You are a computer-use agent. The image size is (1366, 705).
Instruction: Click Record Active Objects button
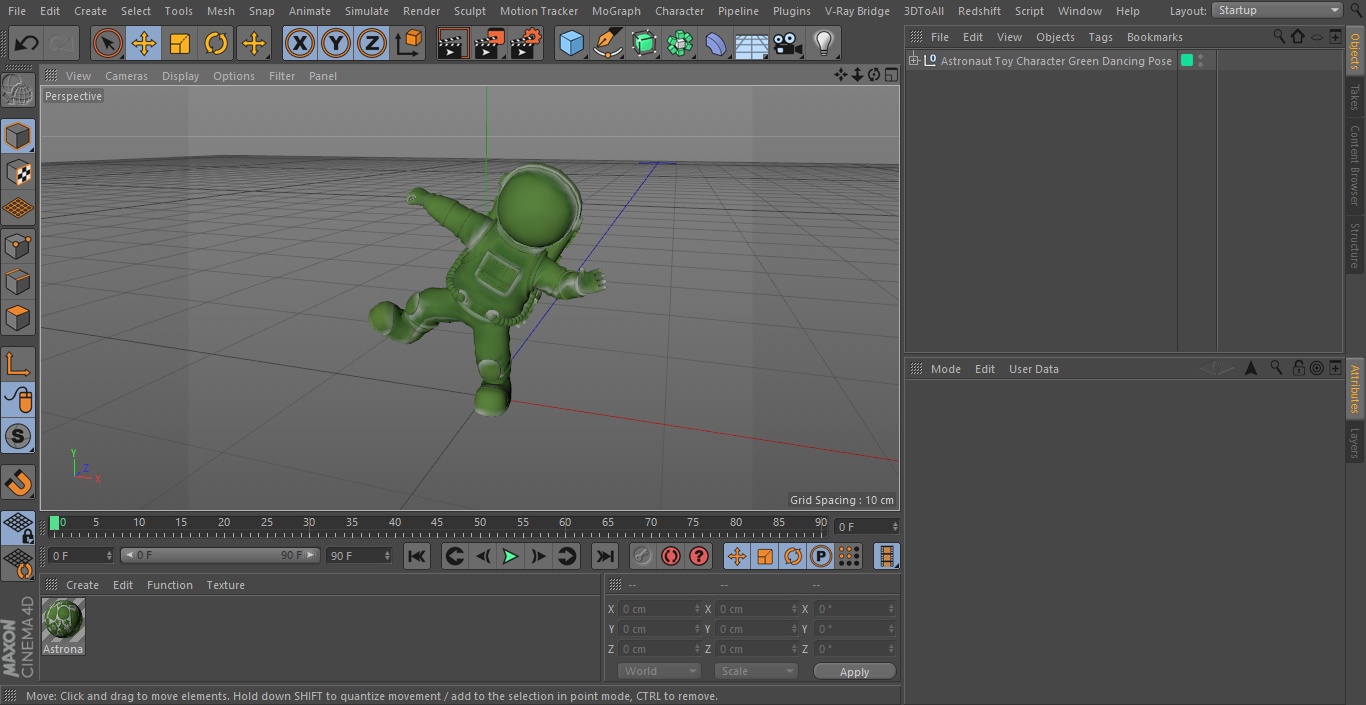pyautogui.click(x=643, y=556)
